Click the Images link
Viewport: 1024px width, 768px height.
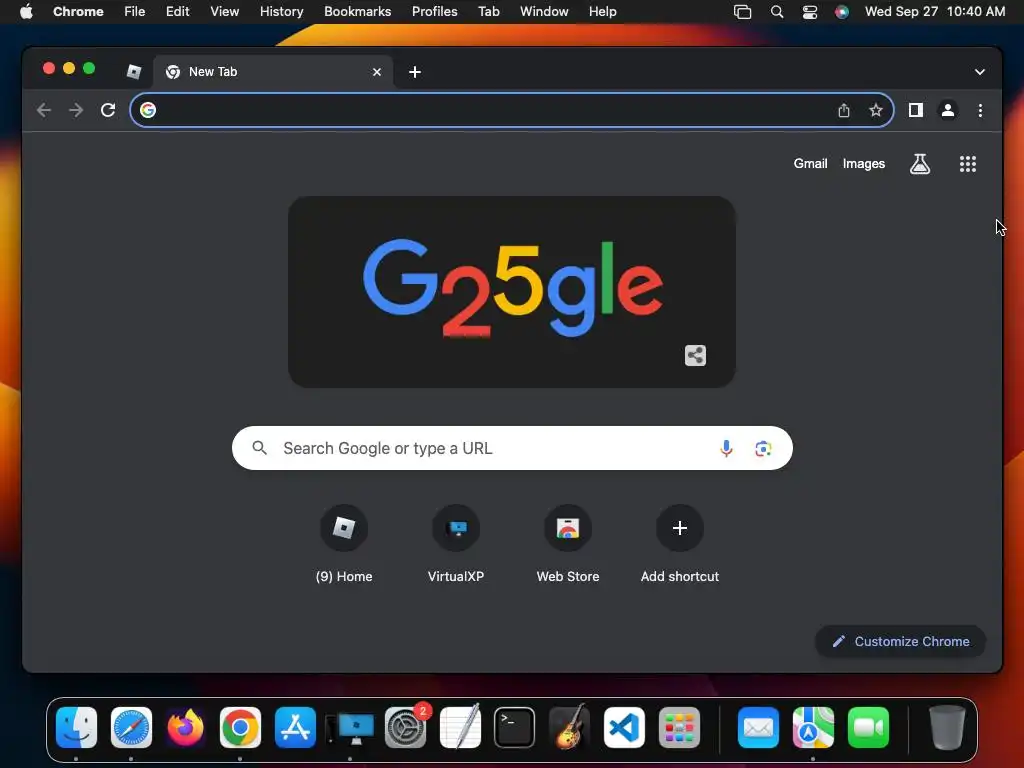[x=863, y=164]
